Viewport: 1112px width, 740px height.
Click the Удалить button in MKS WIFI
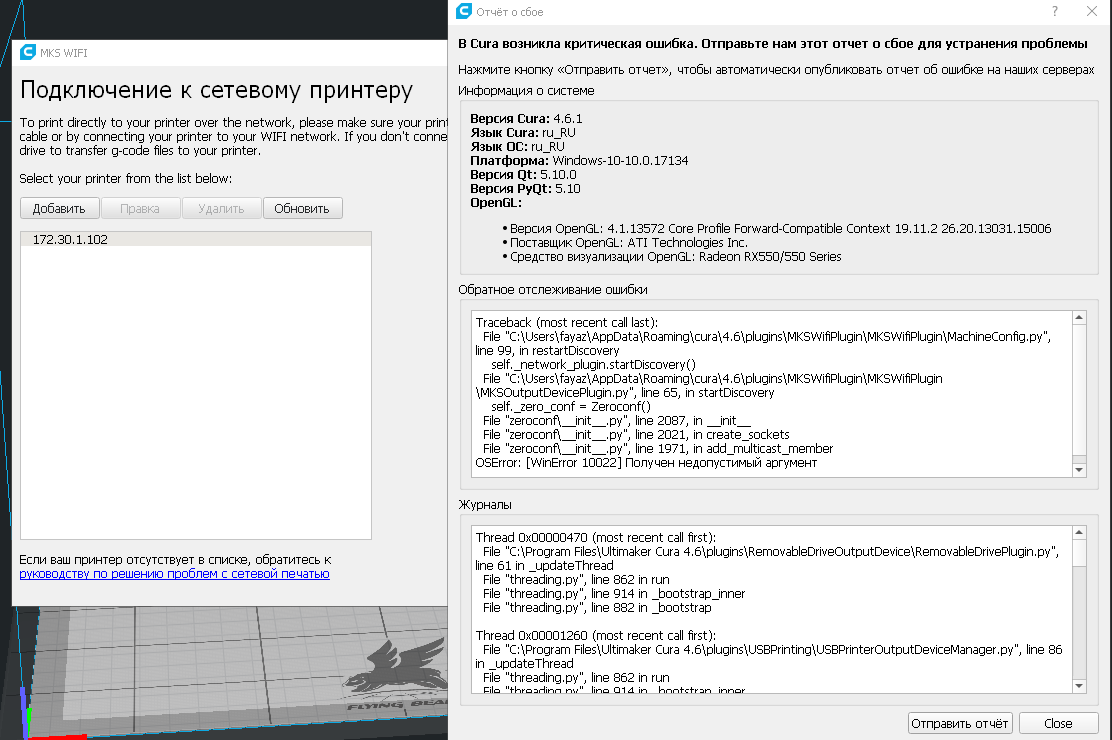pos(221,209)
